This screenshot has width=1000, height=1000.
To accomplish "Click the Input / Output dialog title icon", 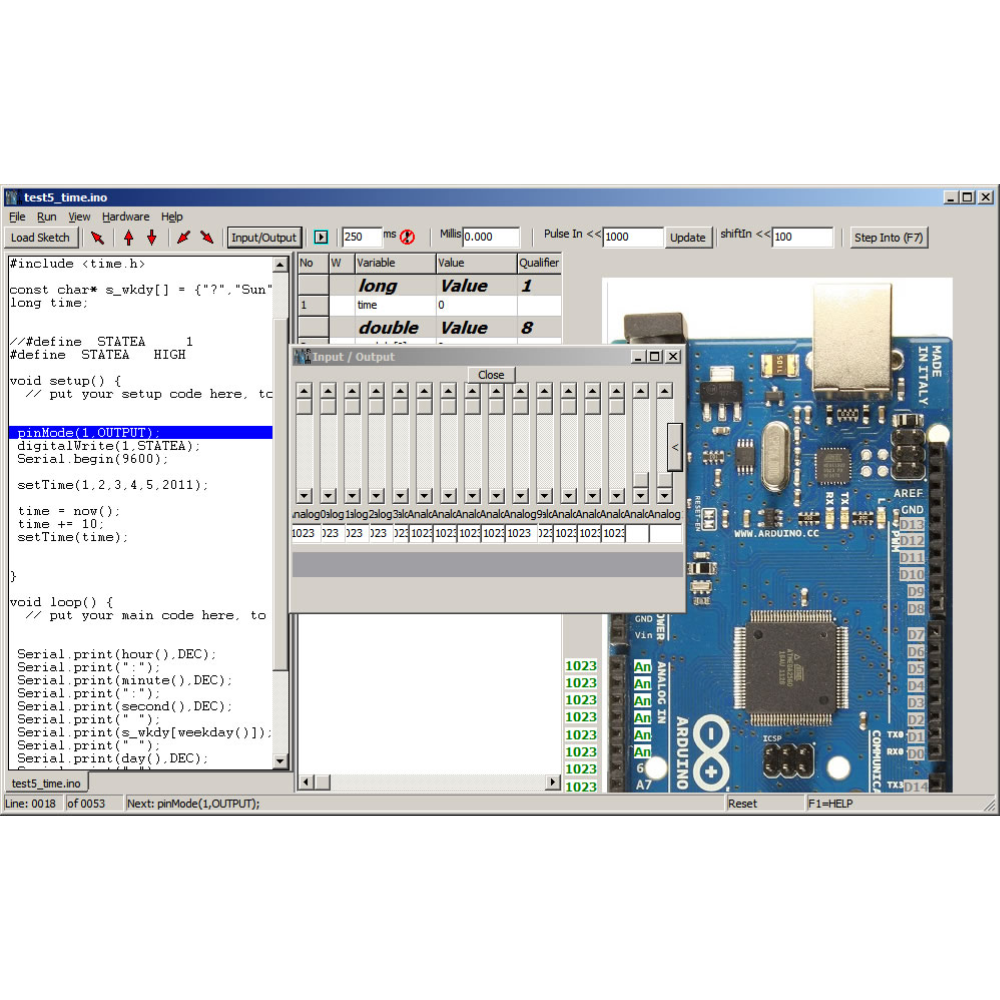I will tap(302, 357).
